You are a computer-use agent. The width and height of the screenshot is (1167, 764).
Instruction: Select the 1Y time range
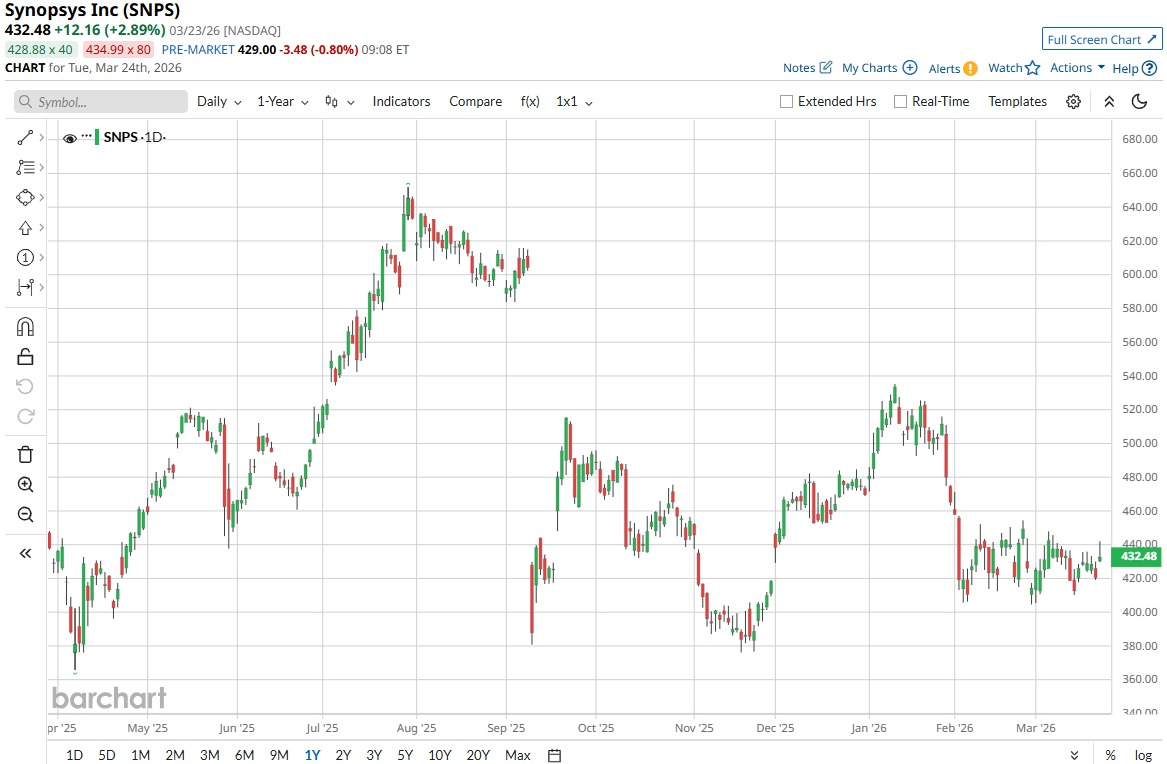312,755
